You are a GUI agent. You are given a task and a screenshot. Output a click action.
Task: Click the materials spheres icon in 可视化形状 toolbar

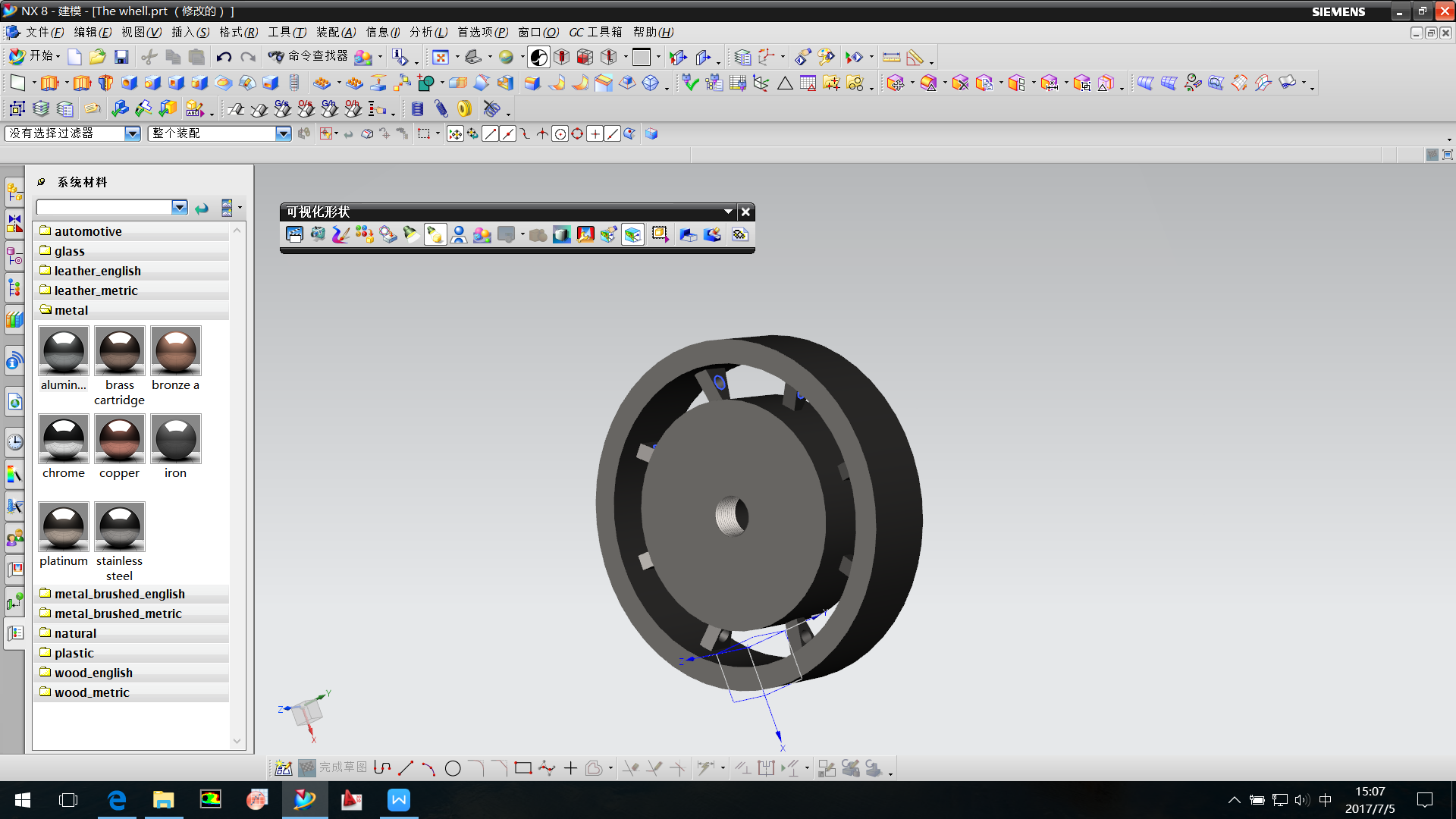(482, 234)
